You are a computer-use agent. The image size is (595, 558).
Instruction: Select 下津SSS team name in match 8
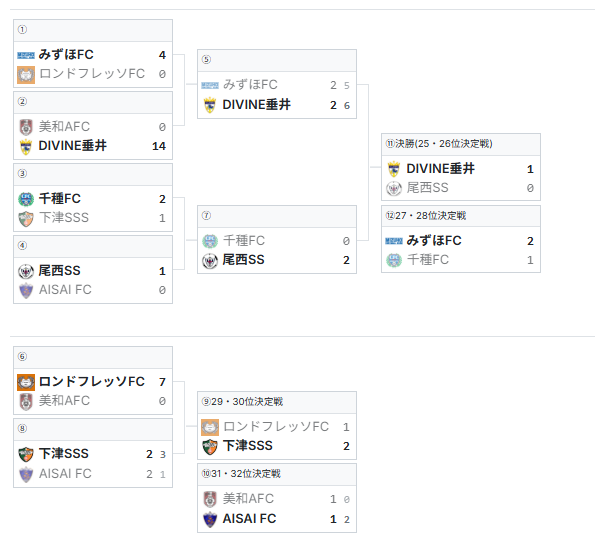pyautogui.click(x=64, y=454)
